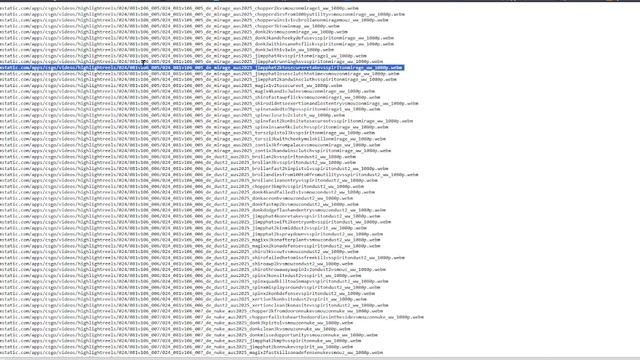
Task: Select the jimpphat4konretake dust2 line
Action: coord(190,216)
